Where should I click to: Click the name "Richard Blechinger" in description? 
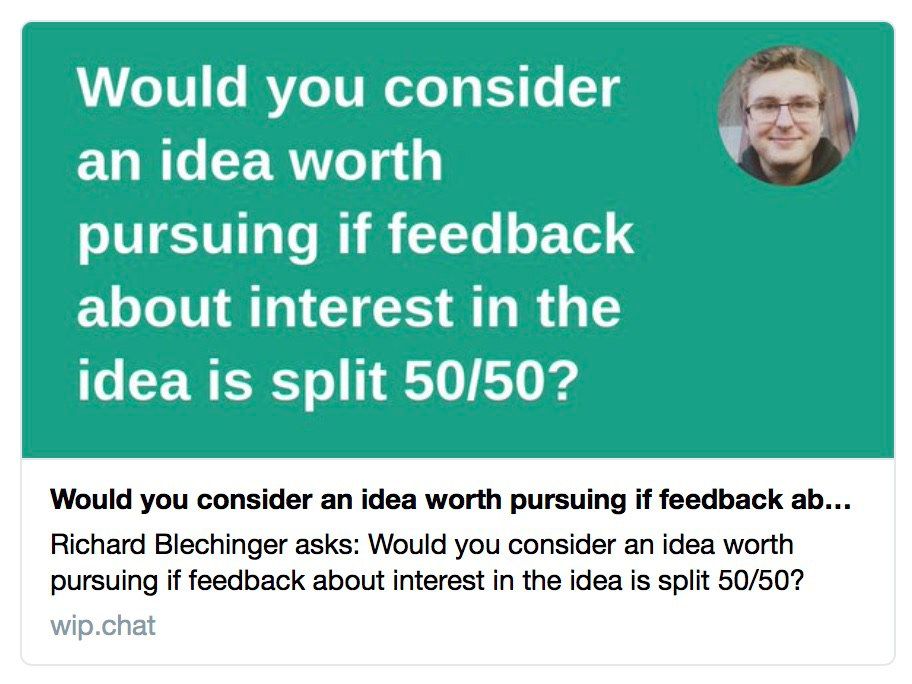pyautogui.click(x=169, y=544)
